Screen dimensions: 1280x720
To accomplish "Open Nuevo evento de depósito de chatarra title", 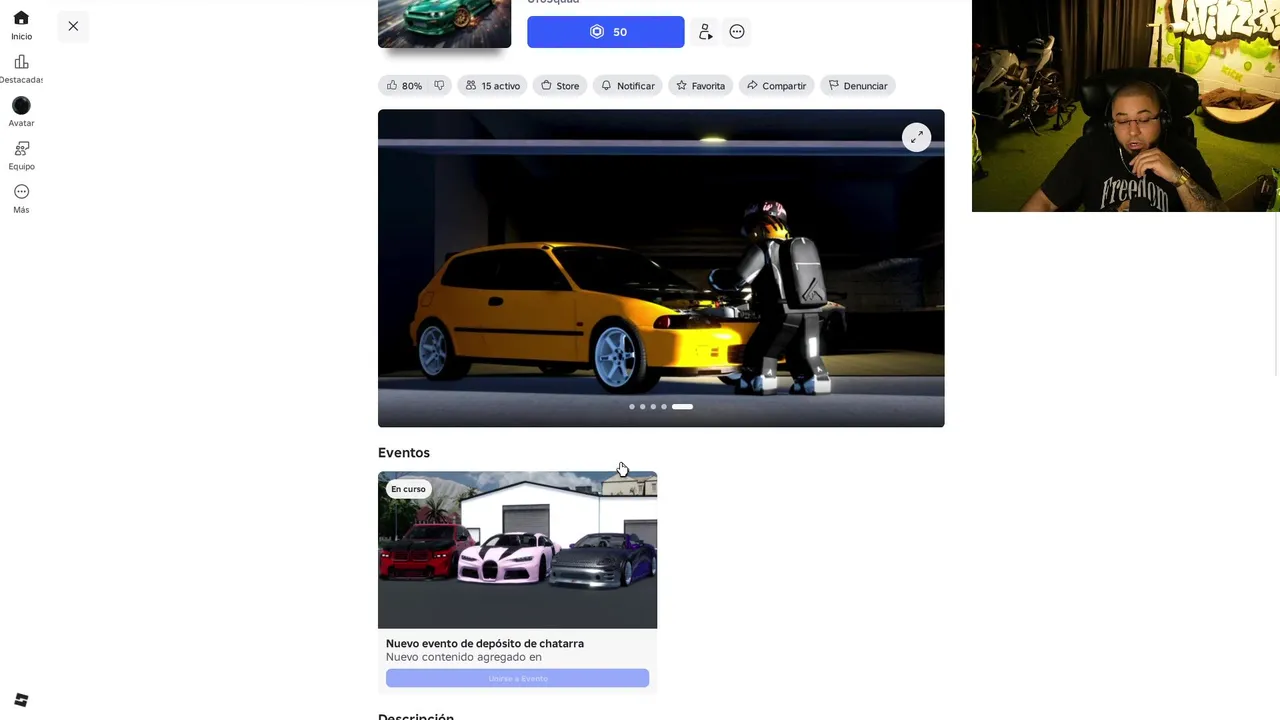I will click(x=485, y=644).
